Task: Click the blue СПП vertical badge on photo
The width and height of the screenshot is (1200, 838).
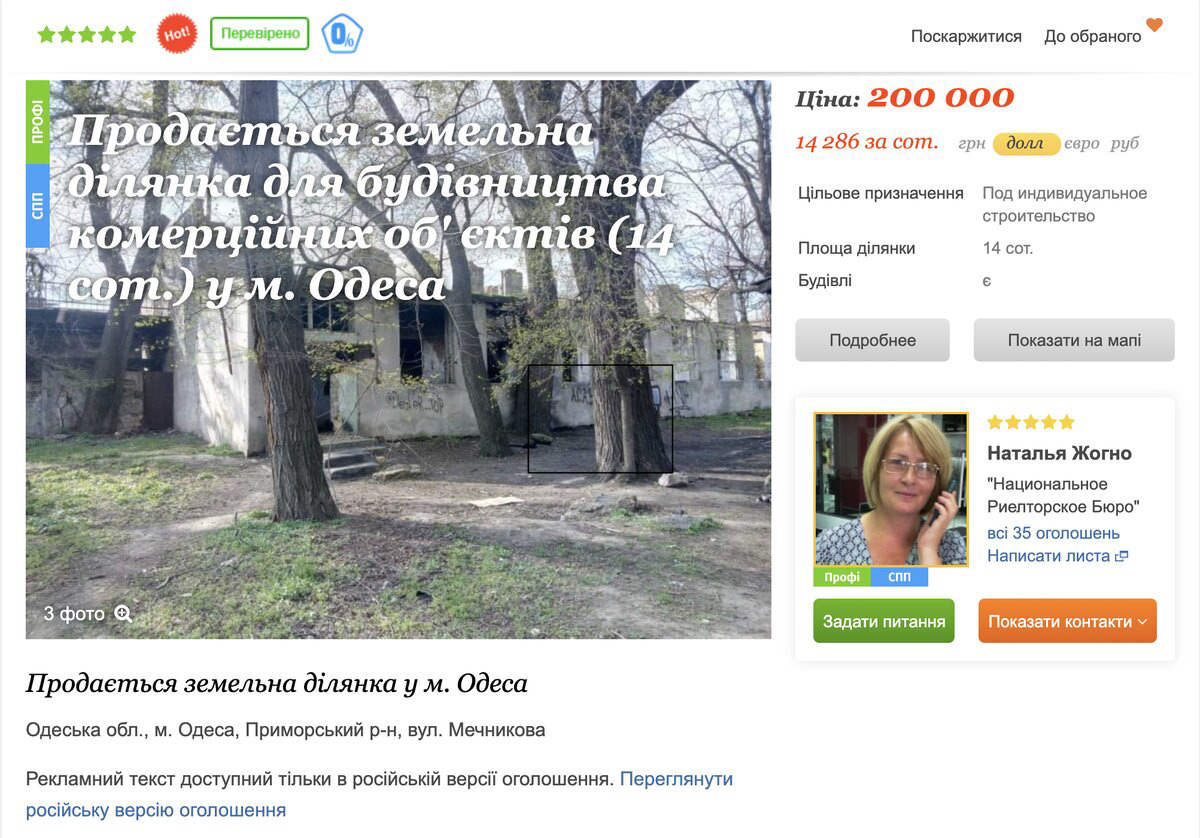Action: [x=38, y=206]
